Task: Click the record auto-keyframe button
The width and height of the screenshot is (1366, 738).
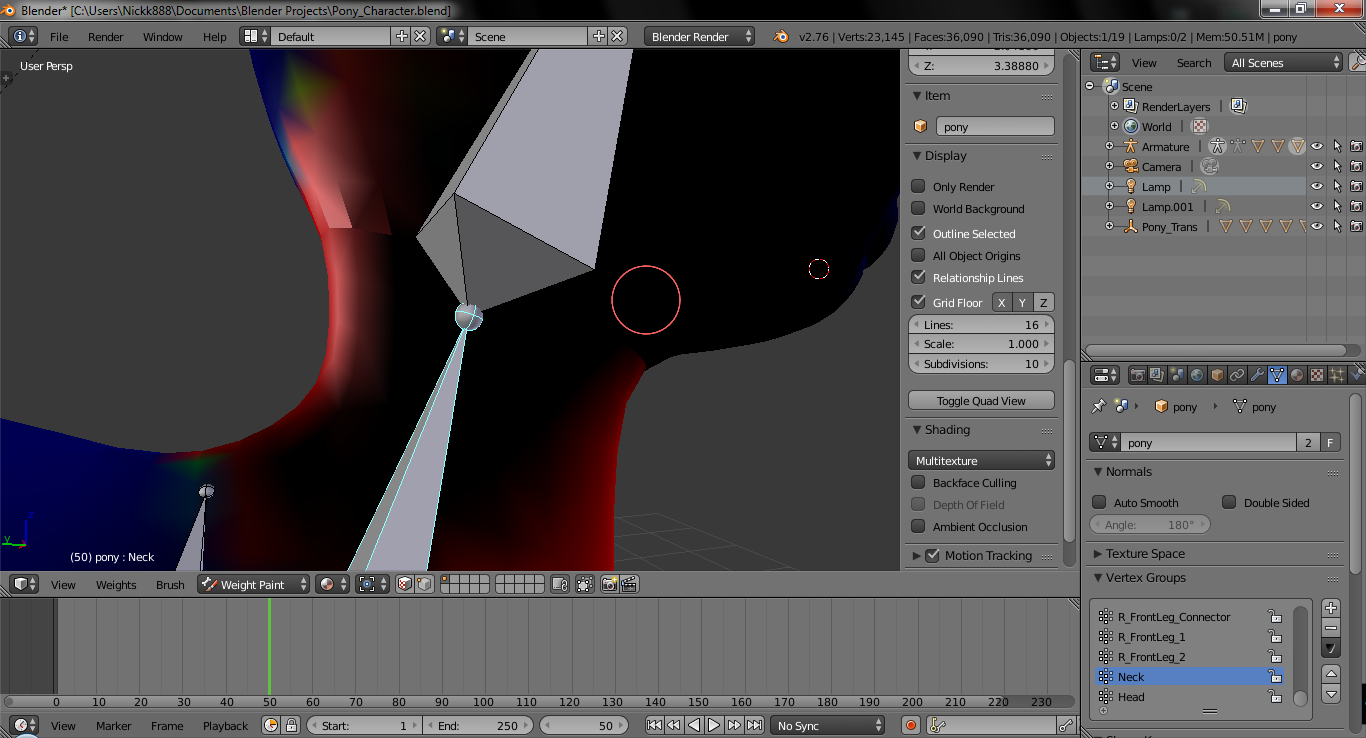Action: pyautogui.click(x=911, y=726)
